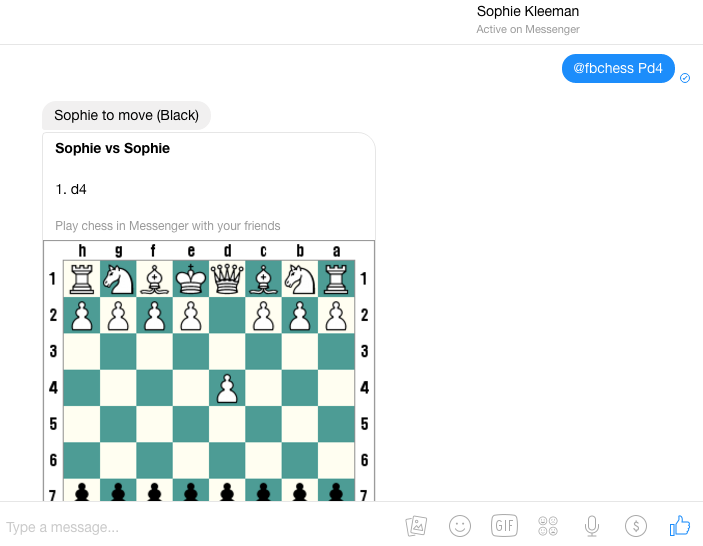
Task: Click the white pawn on g2
Action: 118,315
